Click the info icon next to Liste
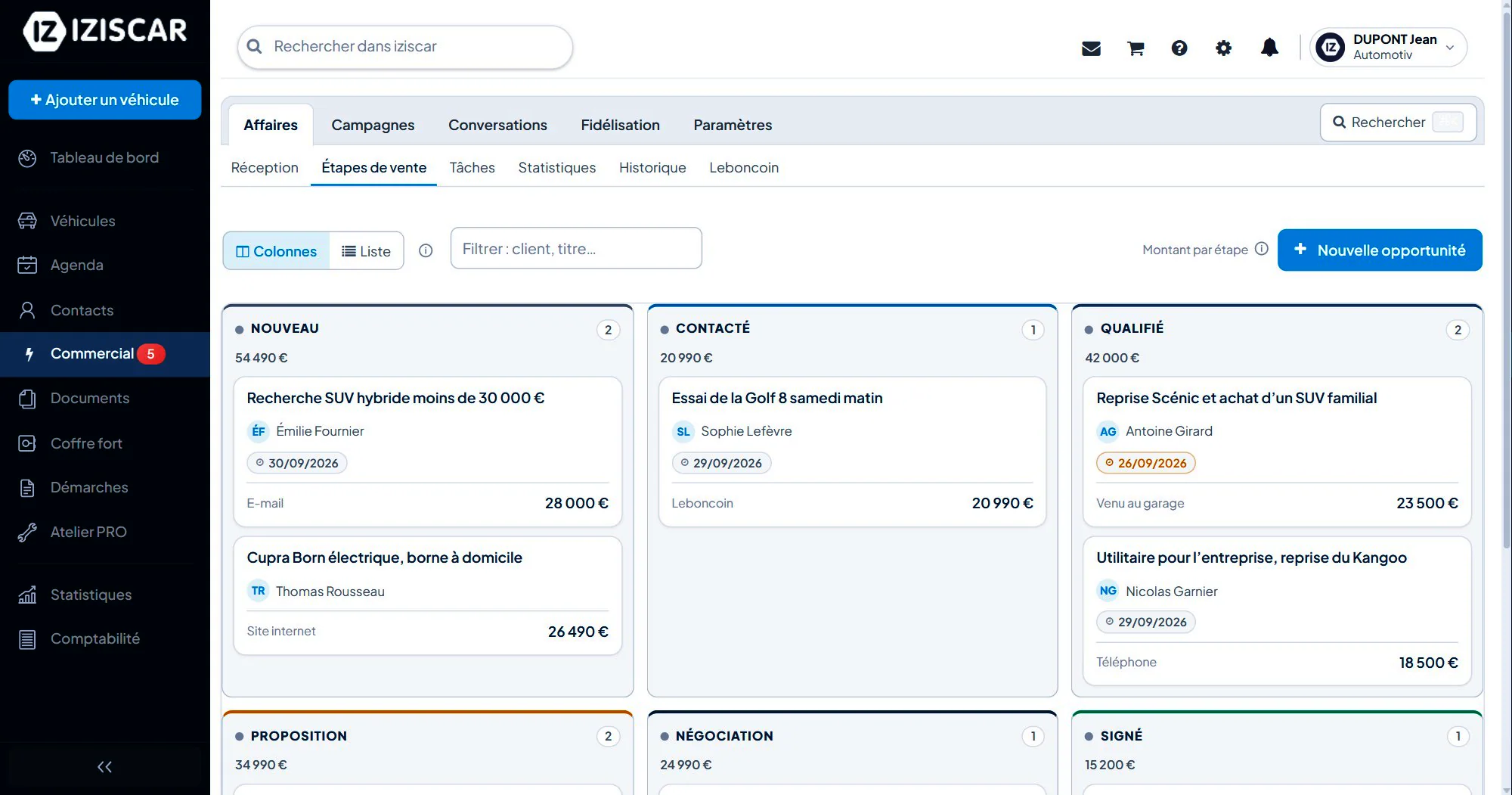The image size is (1512, 795). [426, 250]
